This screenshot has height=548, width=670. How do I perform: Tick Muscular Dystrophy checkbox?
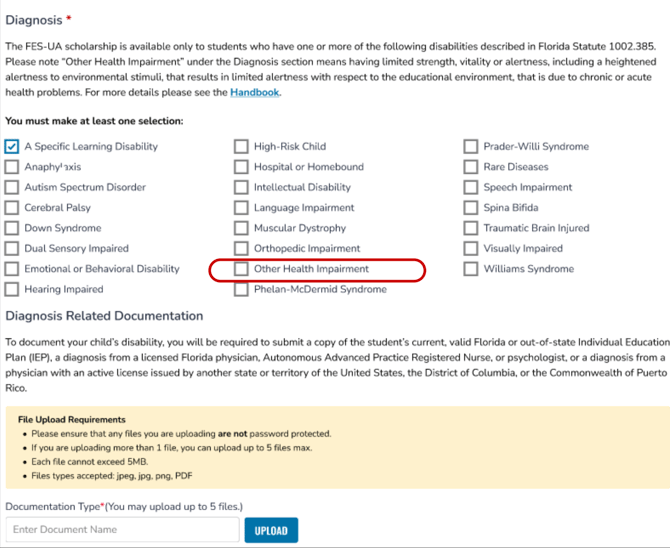tap(241, 229)
